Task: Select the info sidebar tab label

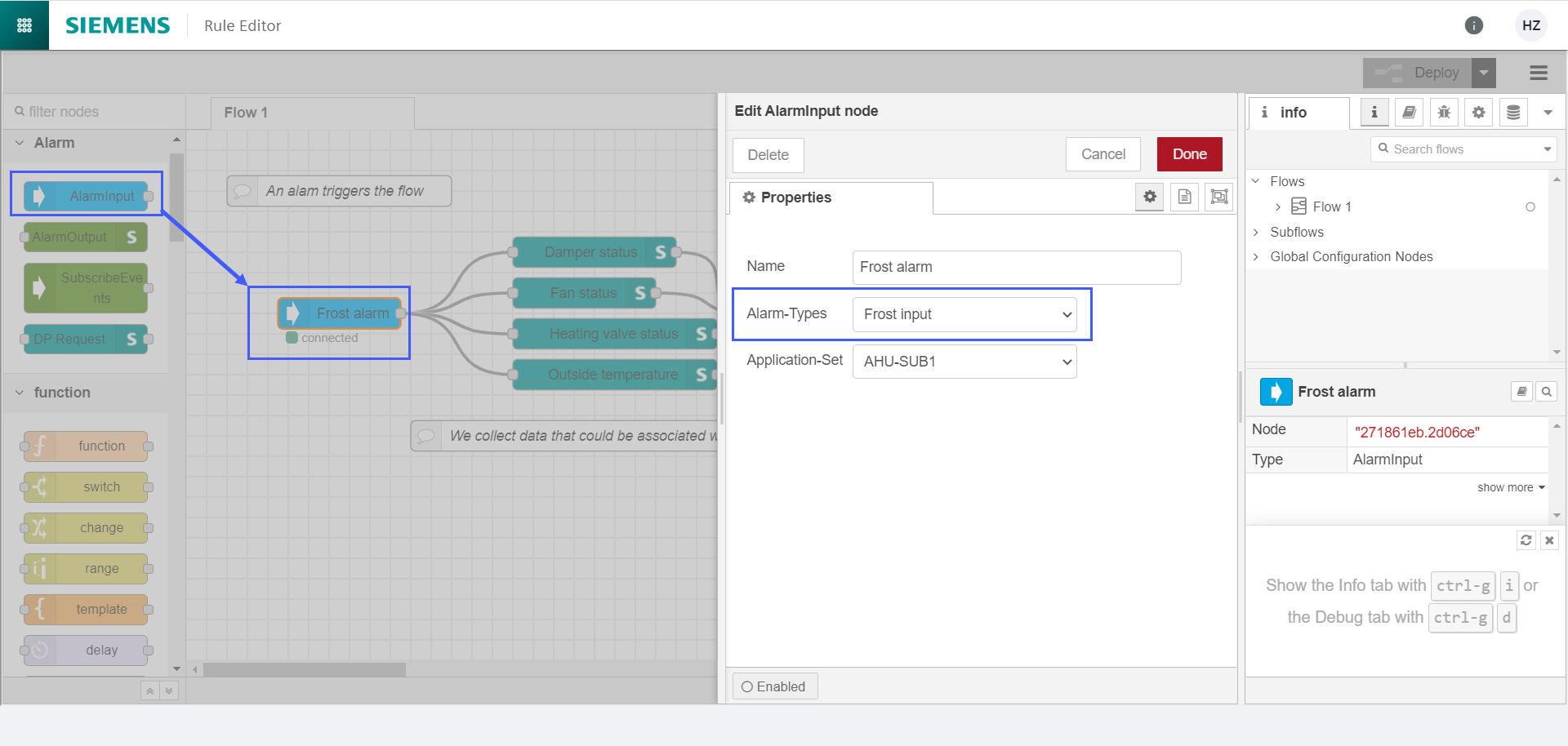Action: [1298, 113]
